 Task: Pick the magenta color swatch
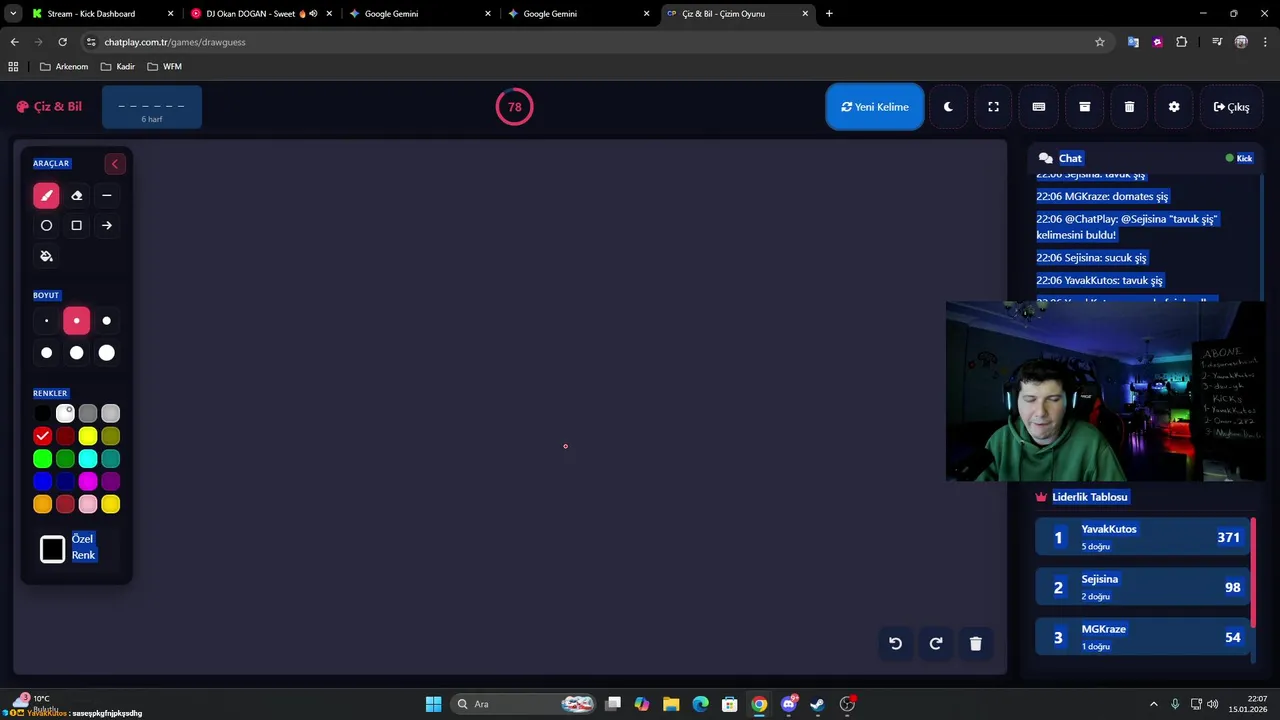pyautogui.click(x=88, y=481)
